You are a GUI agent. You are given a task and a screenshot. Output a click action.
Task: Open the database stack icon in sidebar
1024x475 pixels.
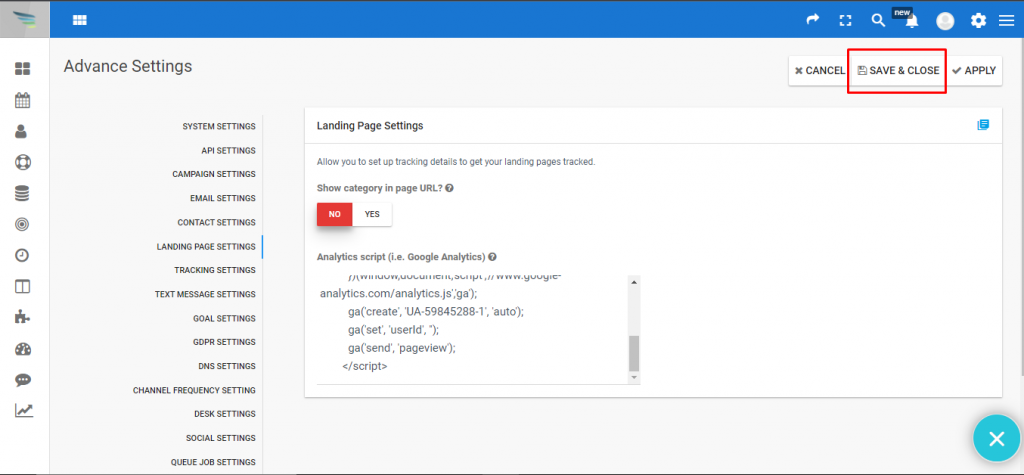tap(22, 193)
